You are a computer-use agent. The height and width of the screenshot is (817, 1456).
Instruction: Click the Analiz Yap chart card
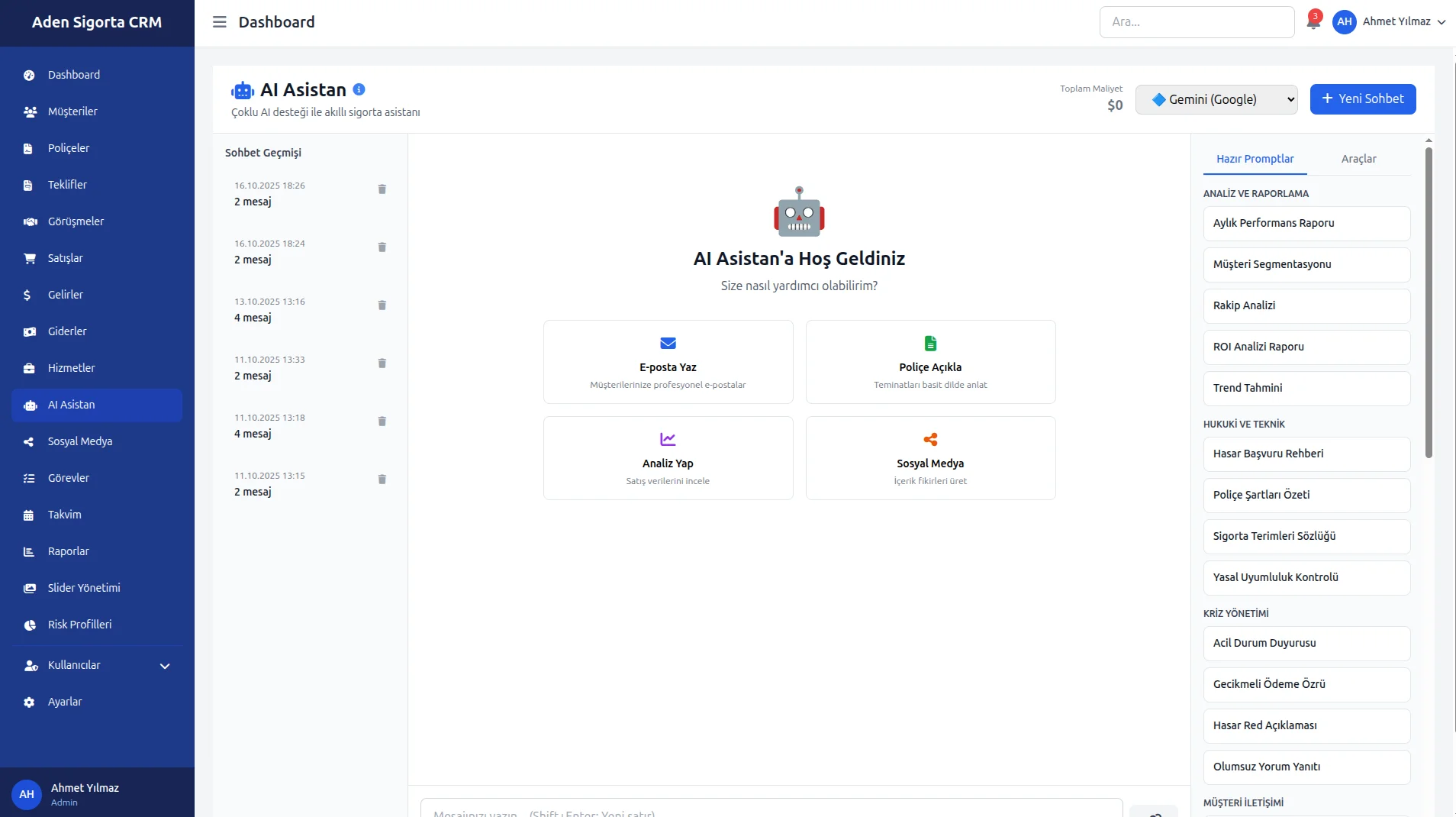point(668,458)
